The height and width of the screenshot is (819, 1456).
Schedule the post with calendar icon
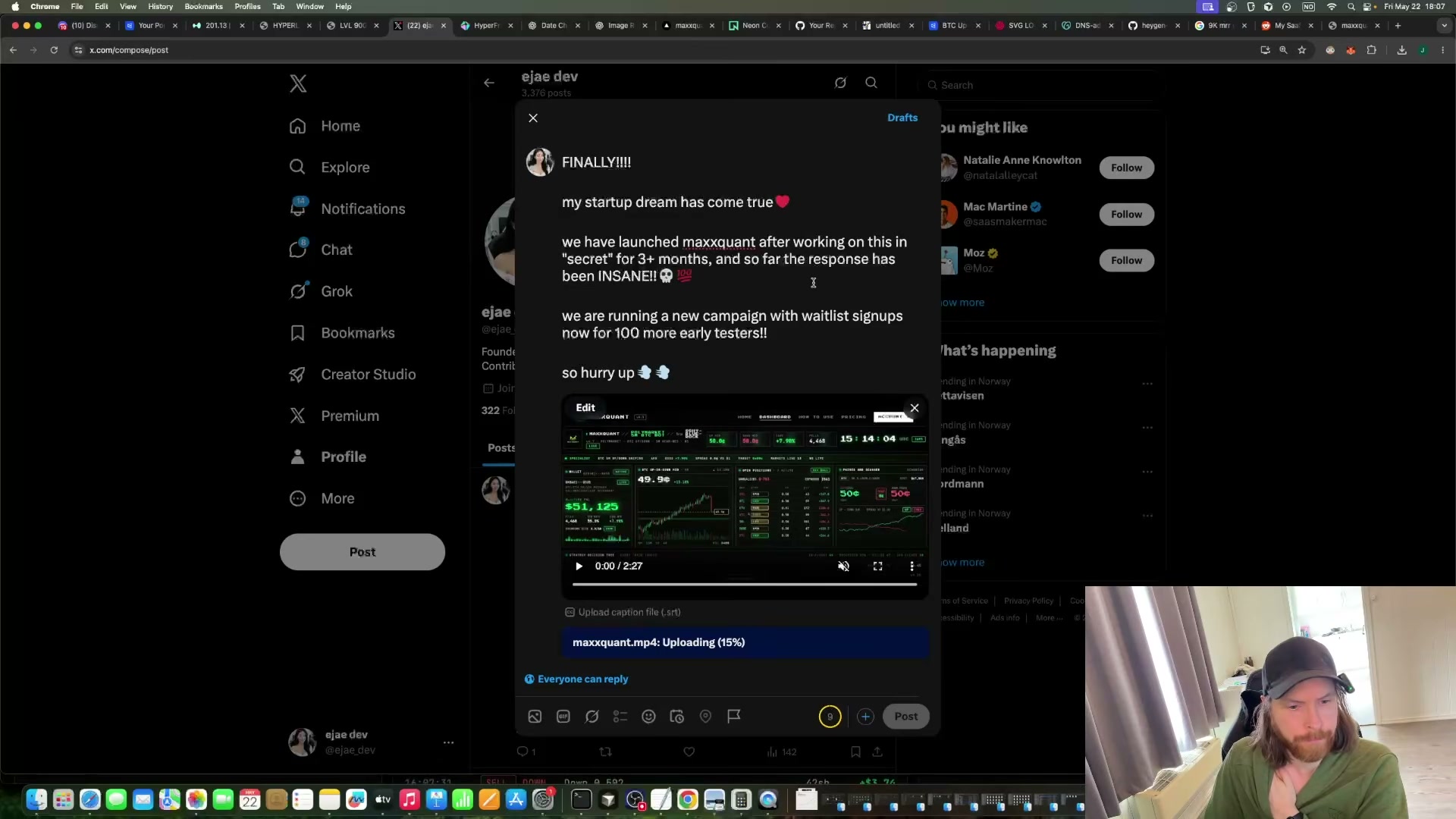pyautogui.click(x=677, y=717)
